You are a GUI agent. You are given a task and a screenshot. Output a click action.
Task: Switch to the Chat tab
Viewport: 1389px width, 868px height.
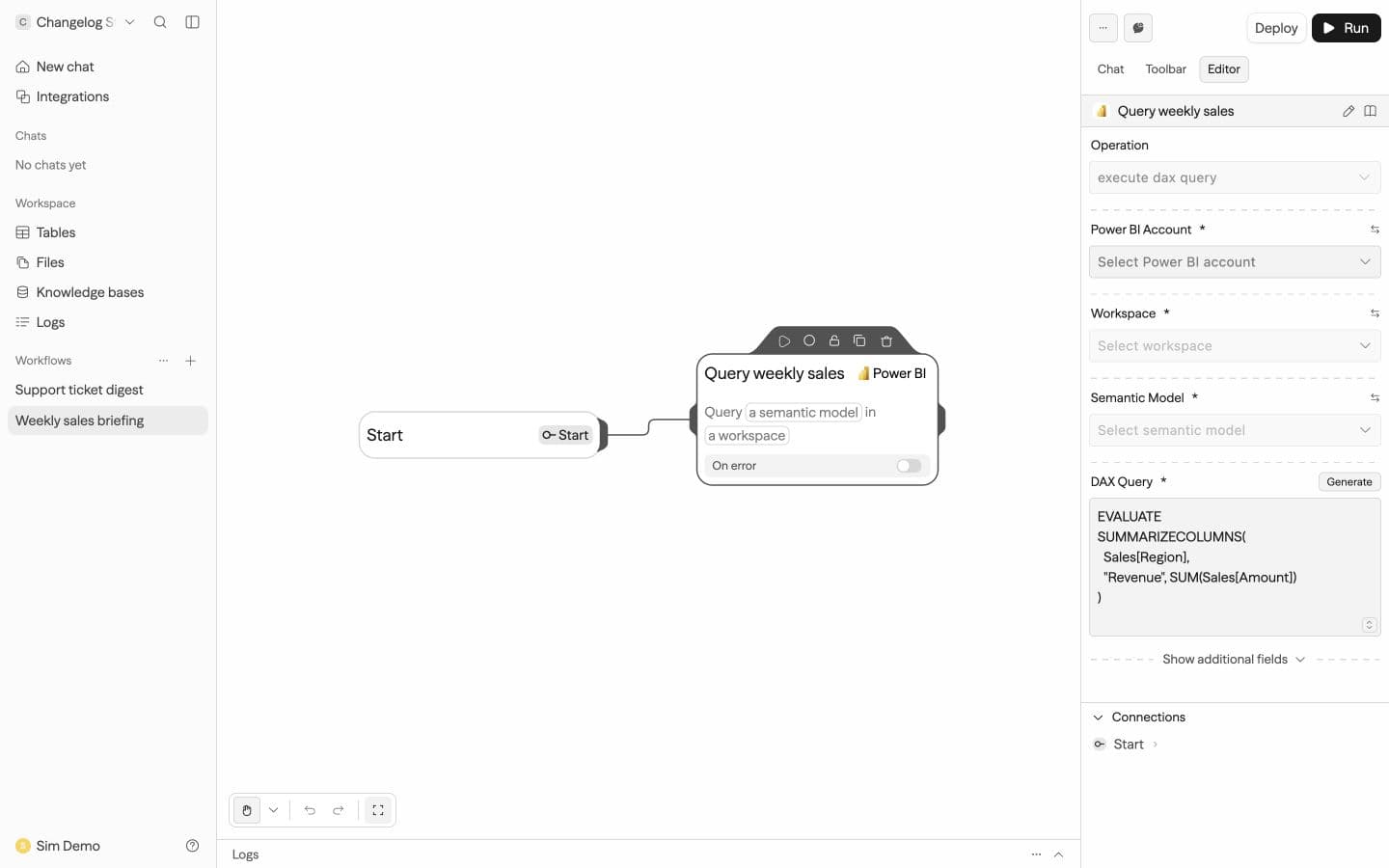[1110, 69]
